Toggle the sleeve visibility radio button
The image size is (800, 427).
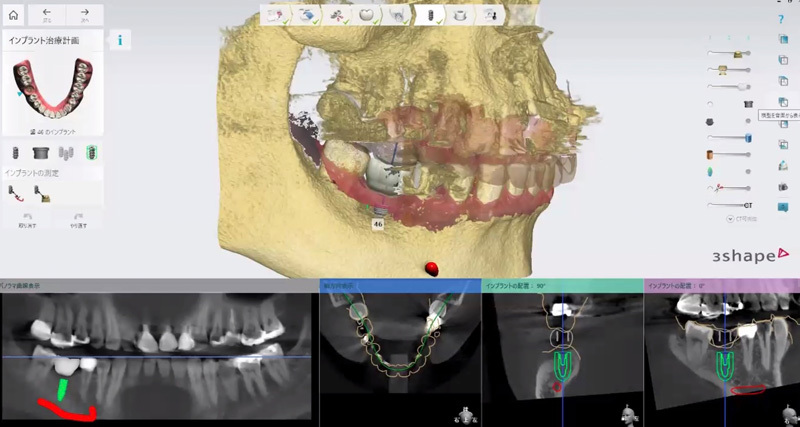click(710, 104)
